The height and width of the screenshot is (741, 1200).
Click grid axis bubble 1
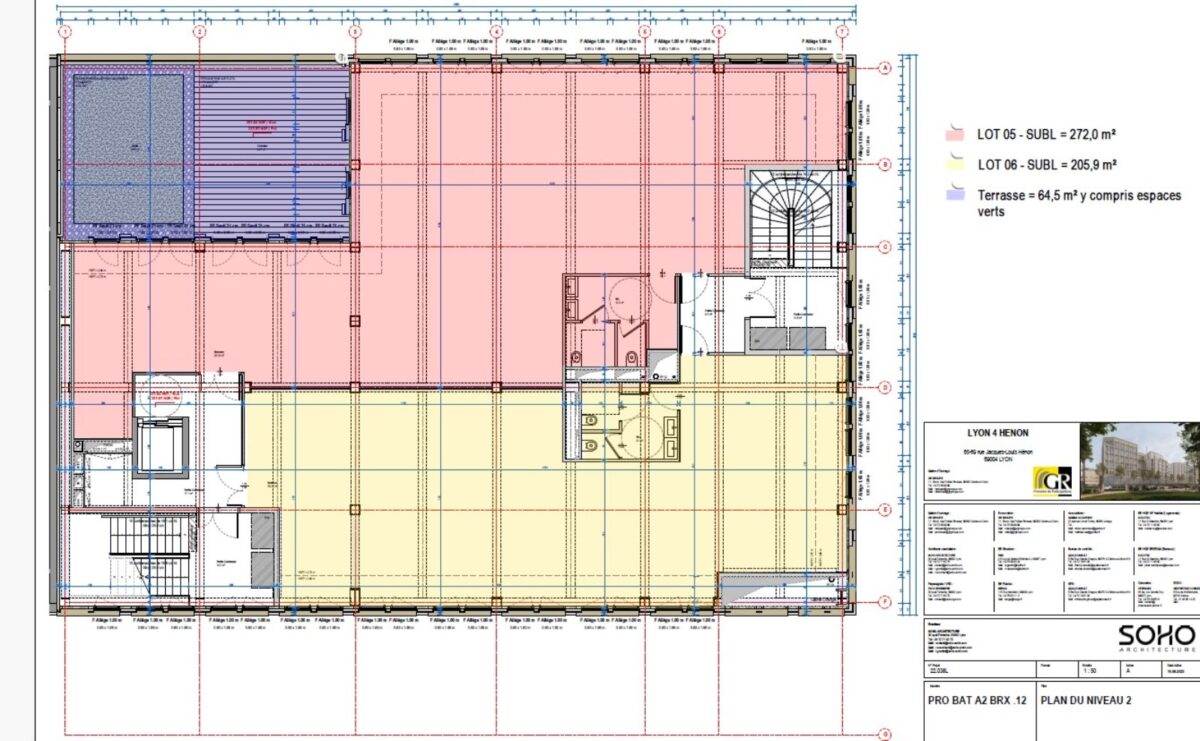pos(65,32)
